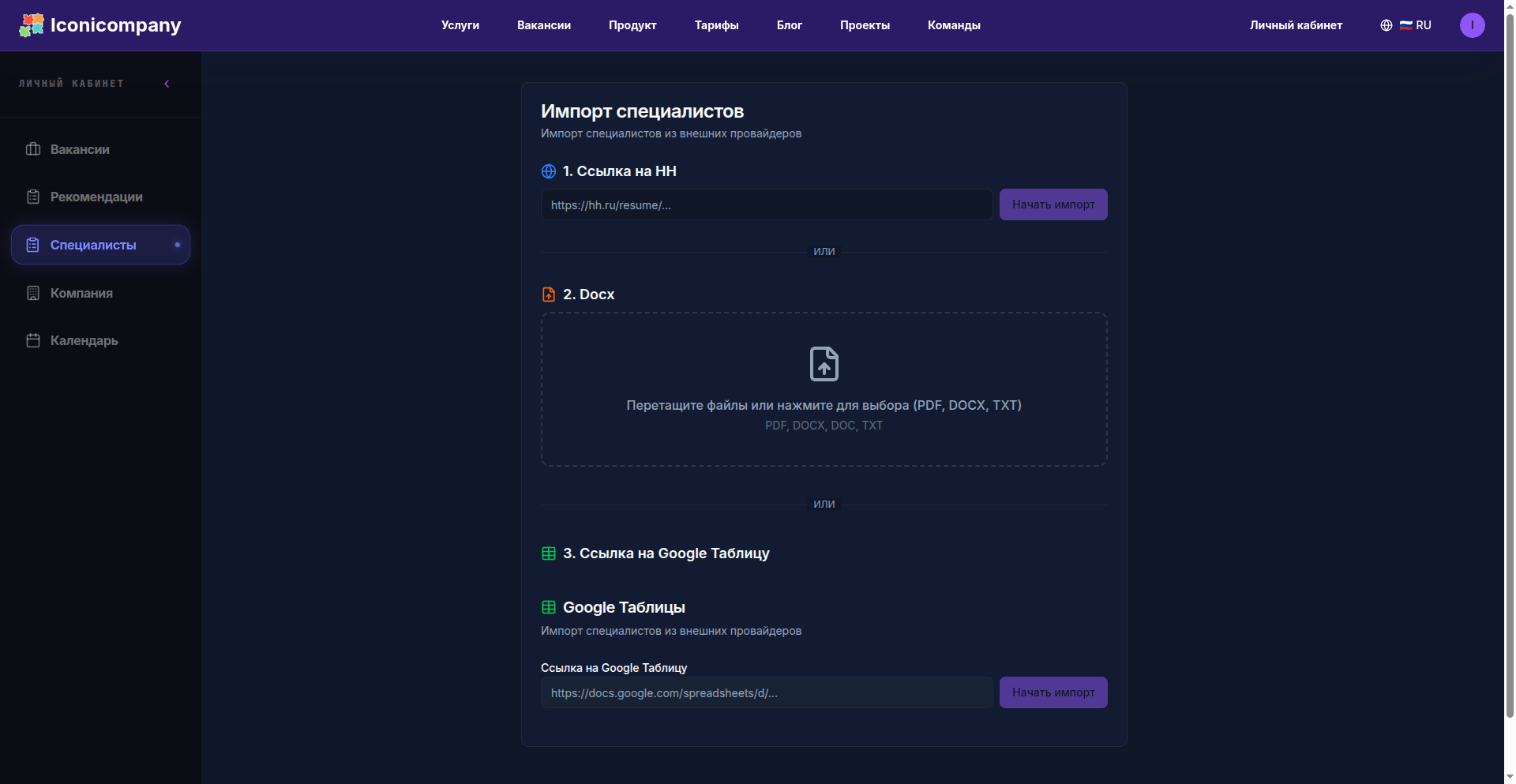
Task: Open the Компания building sidebar icon
Action: pos(33,293)
